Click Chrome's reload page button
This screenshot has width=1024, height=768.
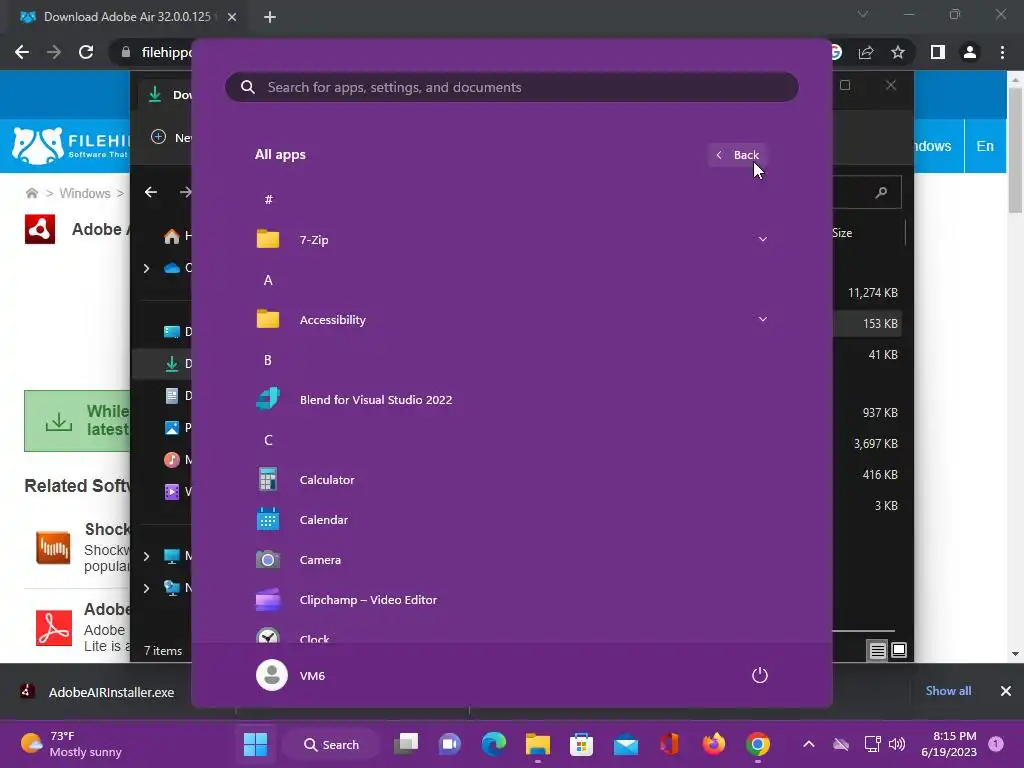pyautogui.click(x=86, y=52)
